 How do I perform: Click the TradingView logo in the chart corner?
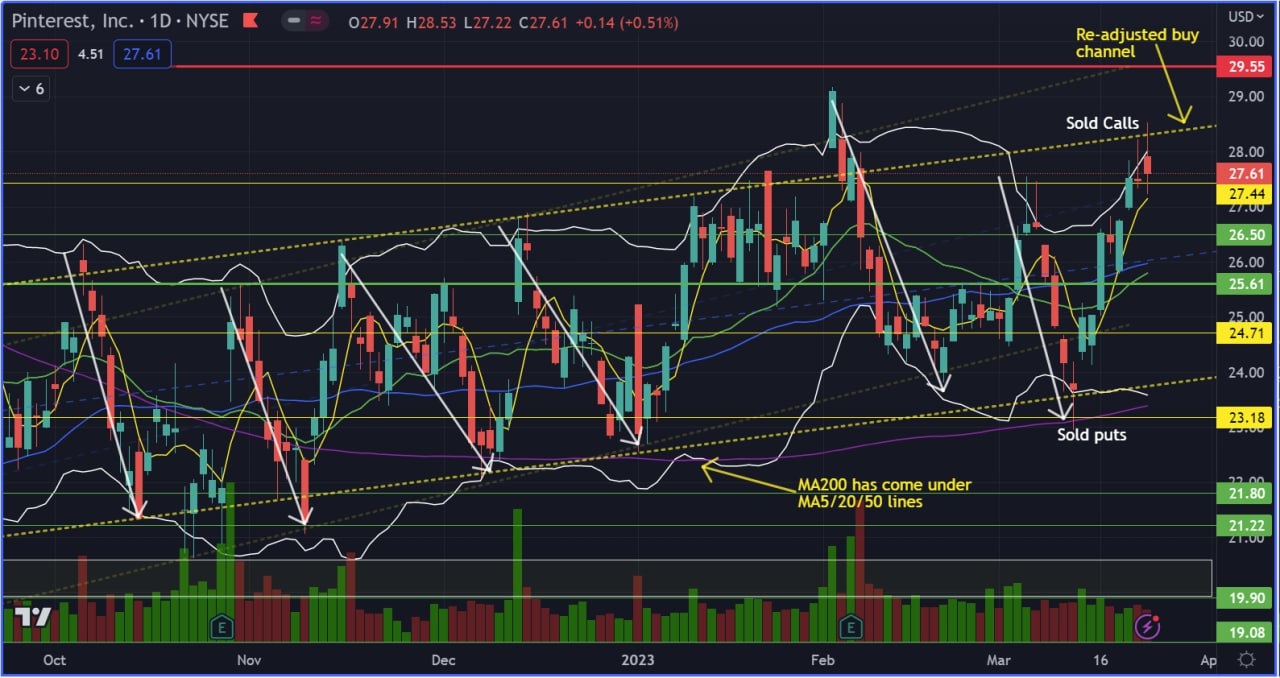click(x=33, y=619)
